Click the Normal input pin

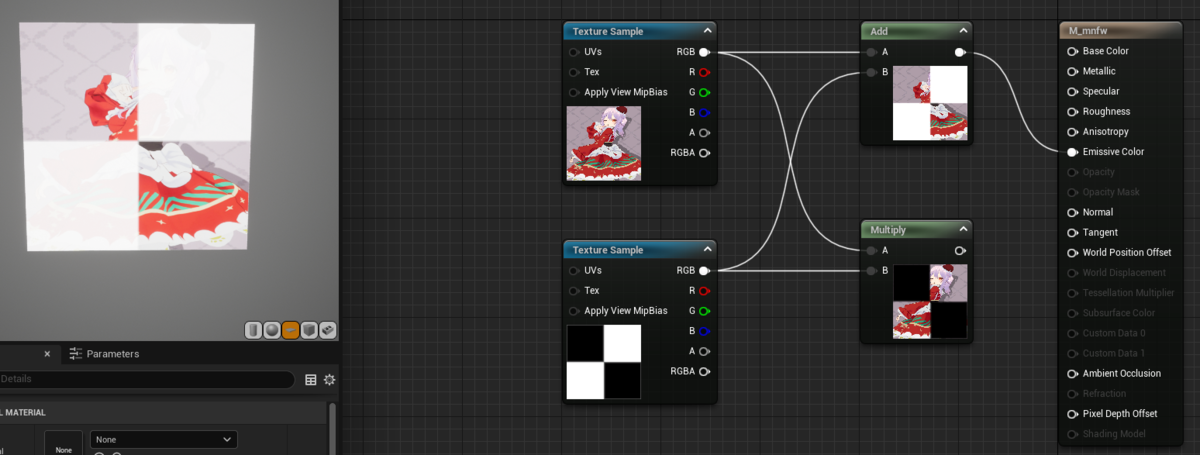(1073, 212)
